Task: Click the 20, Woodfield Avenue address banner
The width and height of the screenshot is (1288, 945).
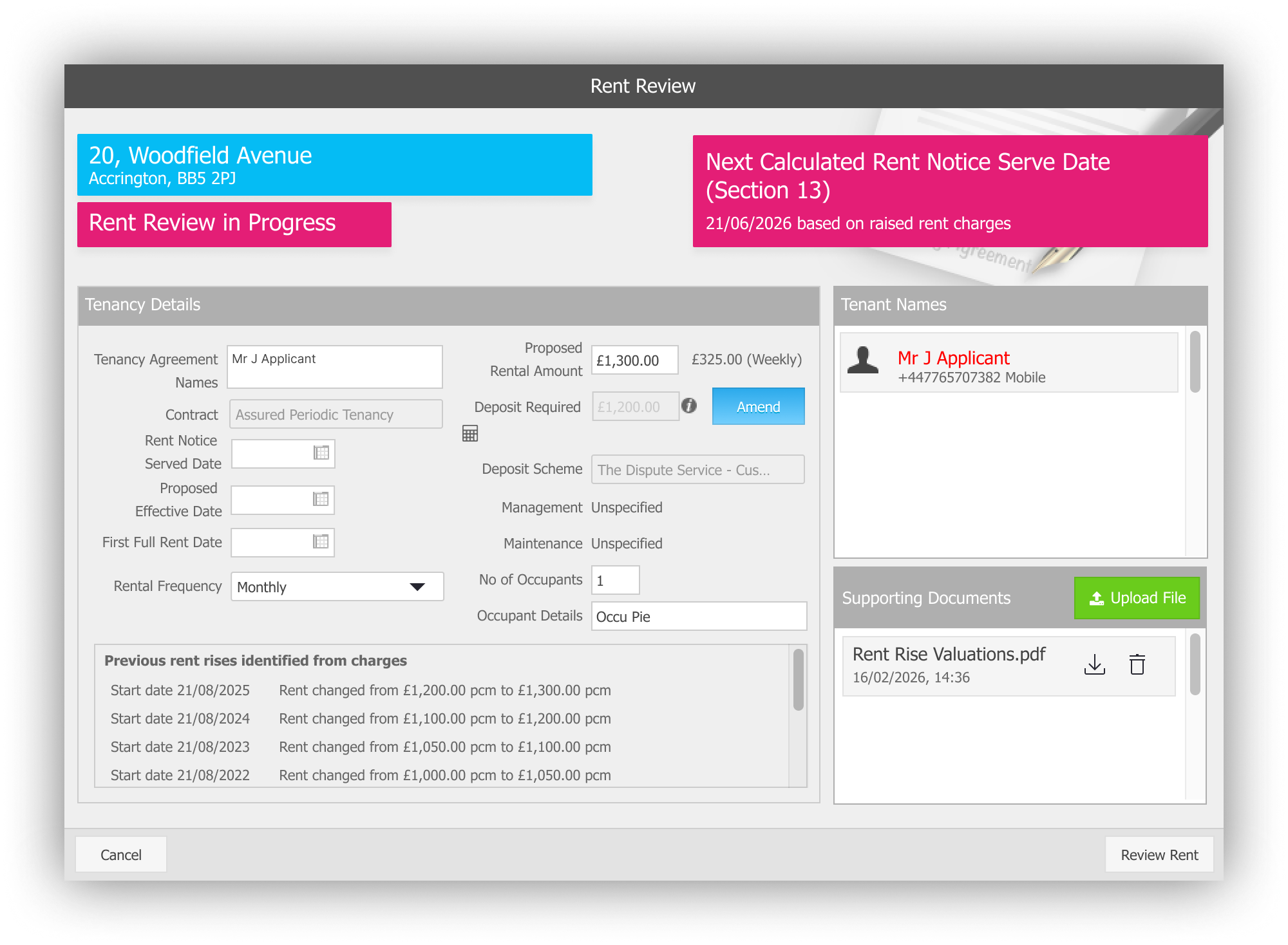Action: point(335,165)
